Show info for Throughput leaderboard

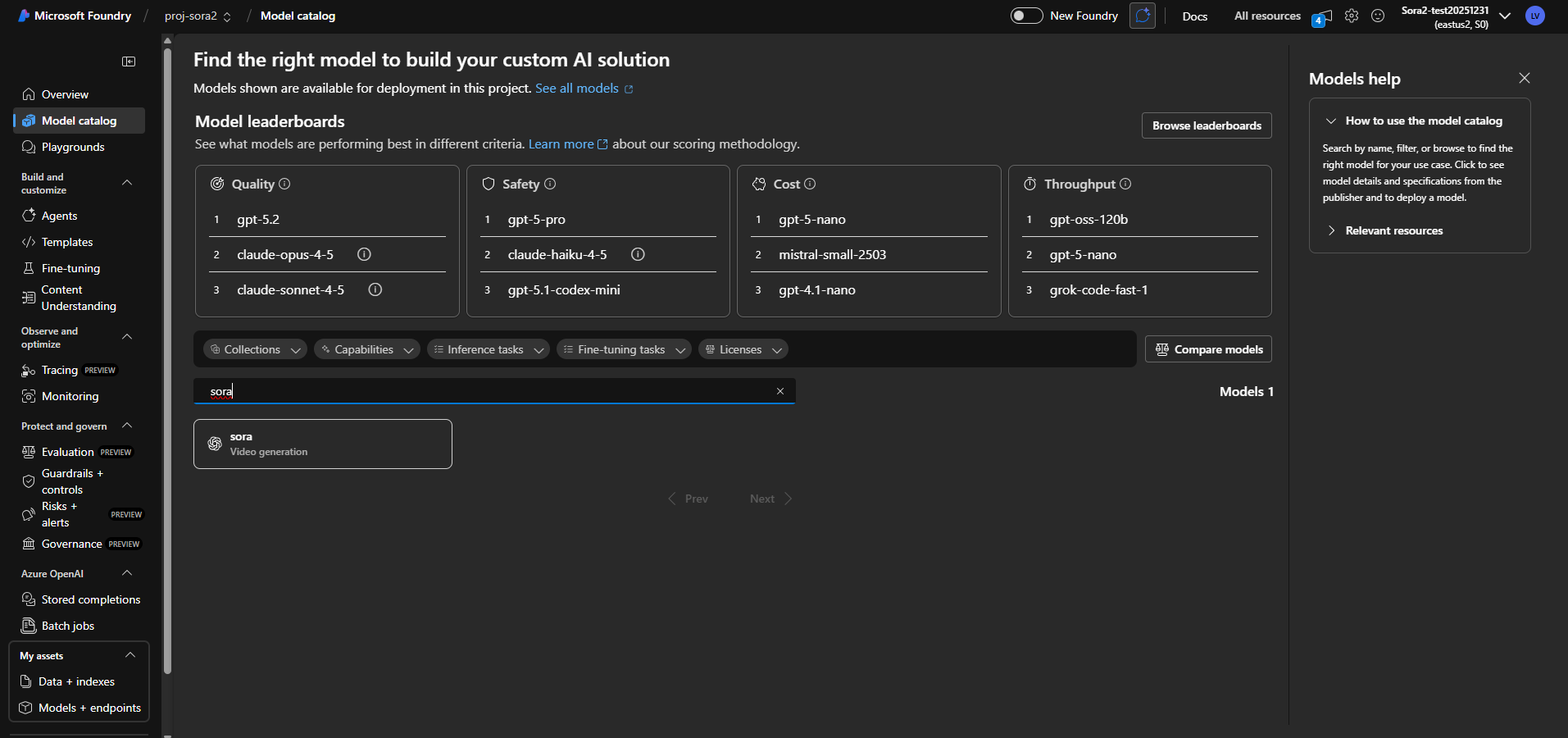coord(1125,184)
